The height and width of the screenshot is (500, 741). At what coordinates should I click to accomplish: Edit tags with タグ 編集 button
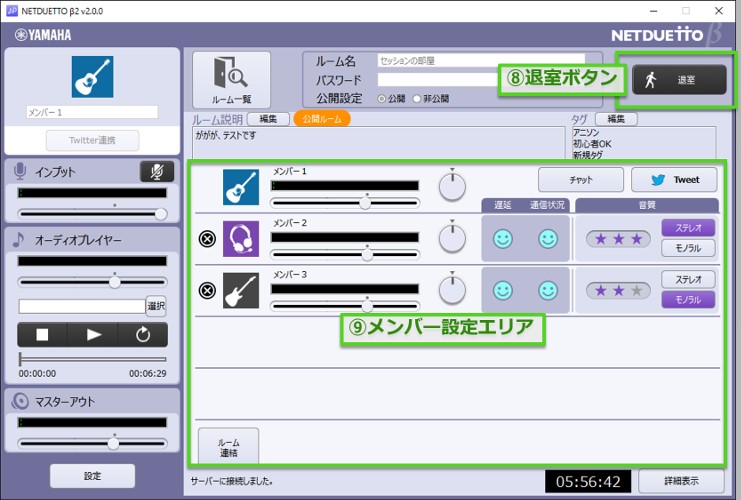[x=616, y=119]
